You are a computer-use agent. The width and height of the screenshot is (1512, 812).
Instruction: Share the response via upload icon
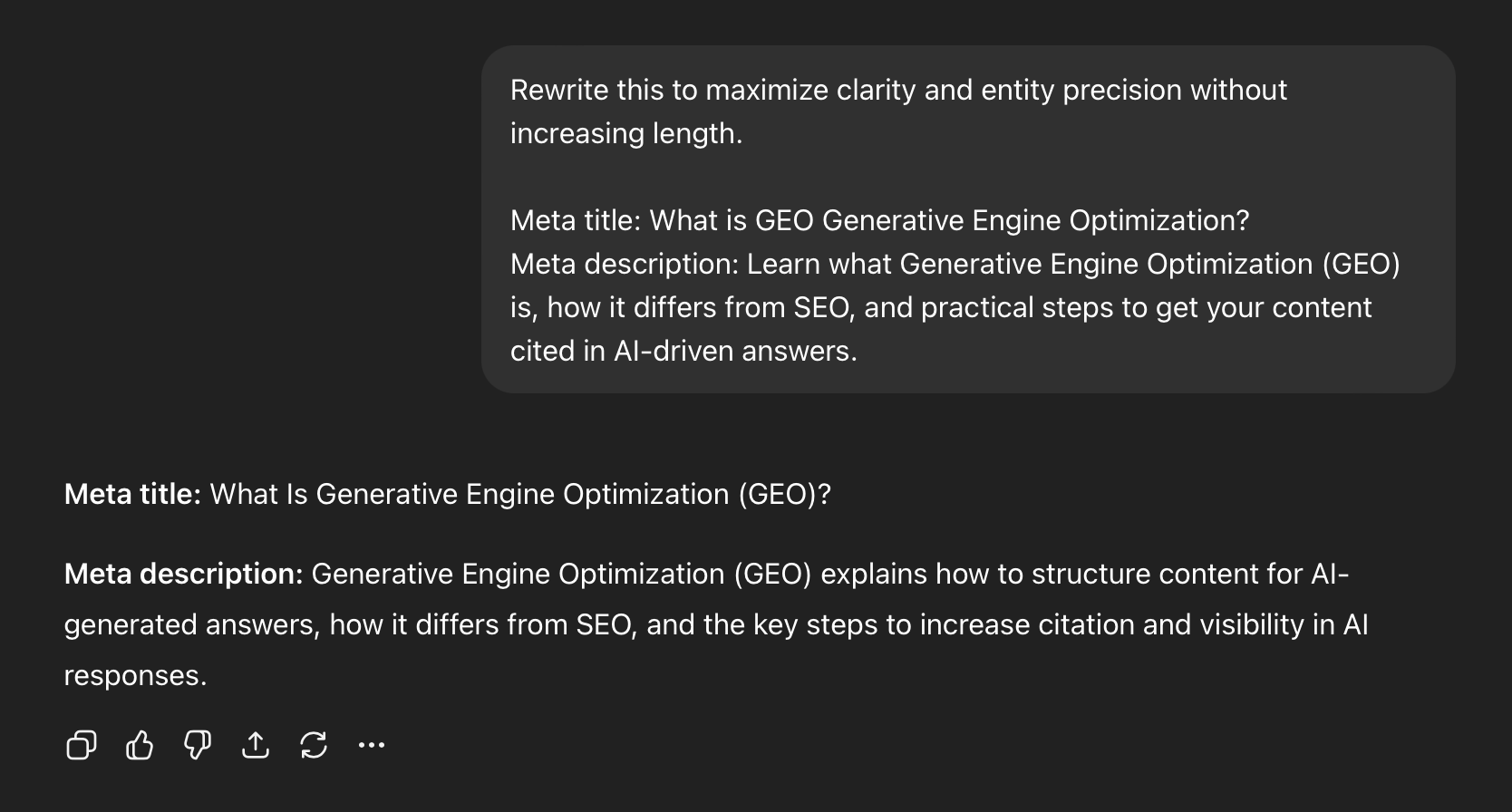click(256, 745)
